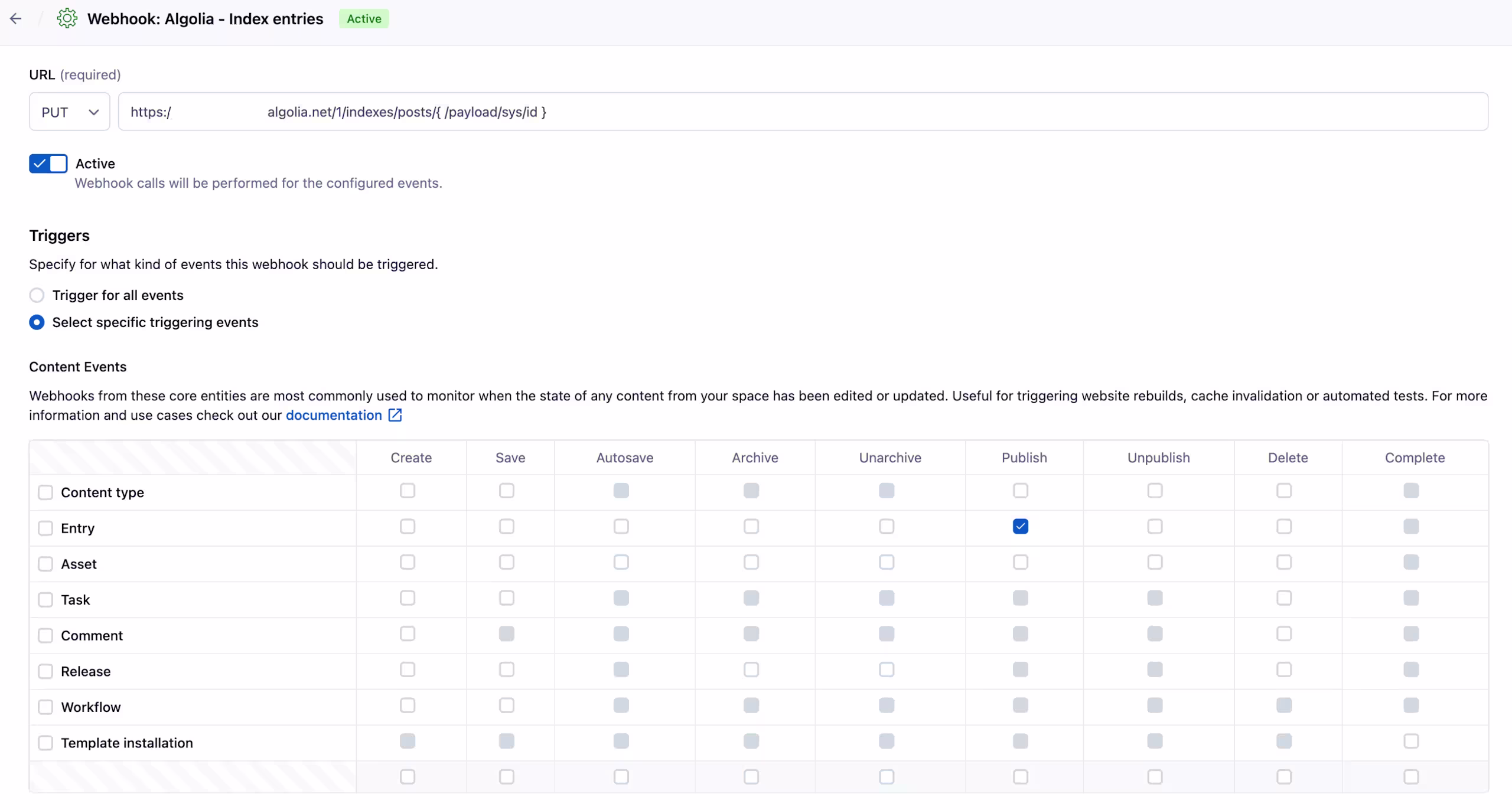
Task: Click the webhook URL input field
Action: pos(803,112)
